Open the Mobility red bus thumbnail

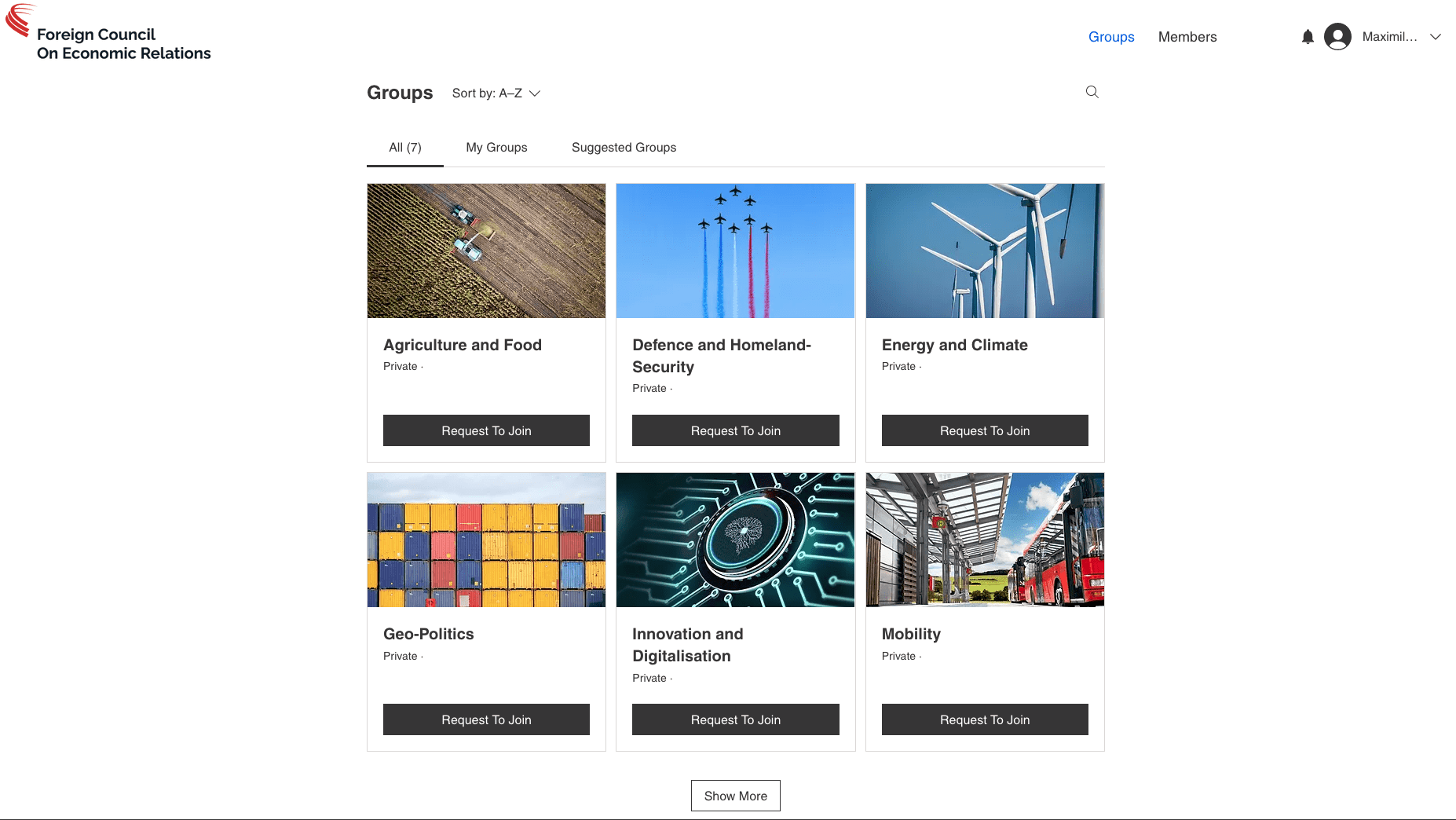(x=985, y=540)
